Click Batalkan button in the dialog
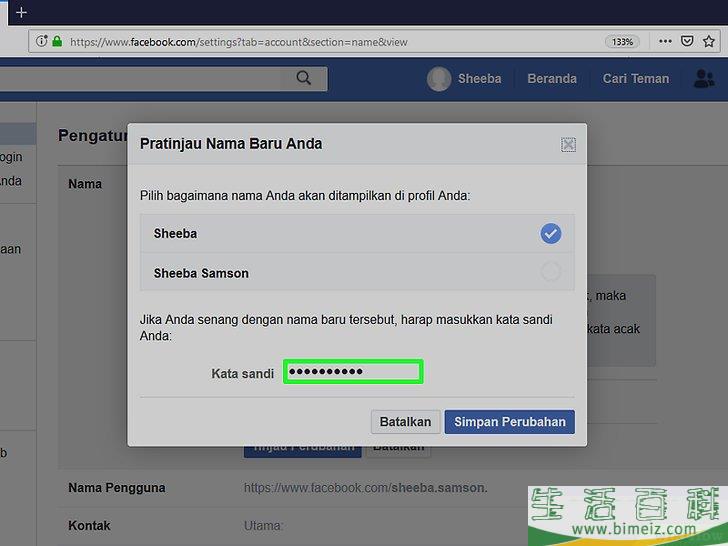The image size is (728, 546). point(405,422)
